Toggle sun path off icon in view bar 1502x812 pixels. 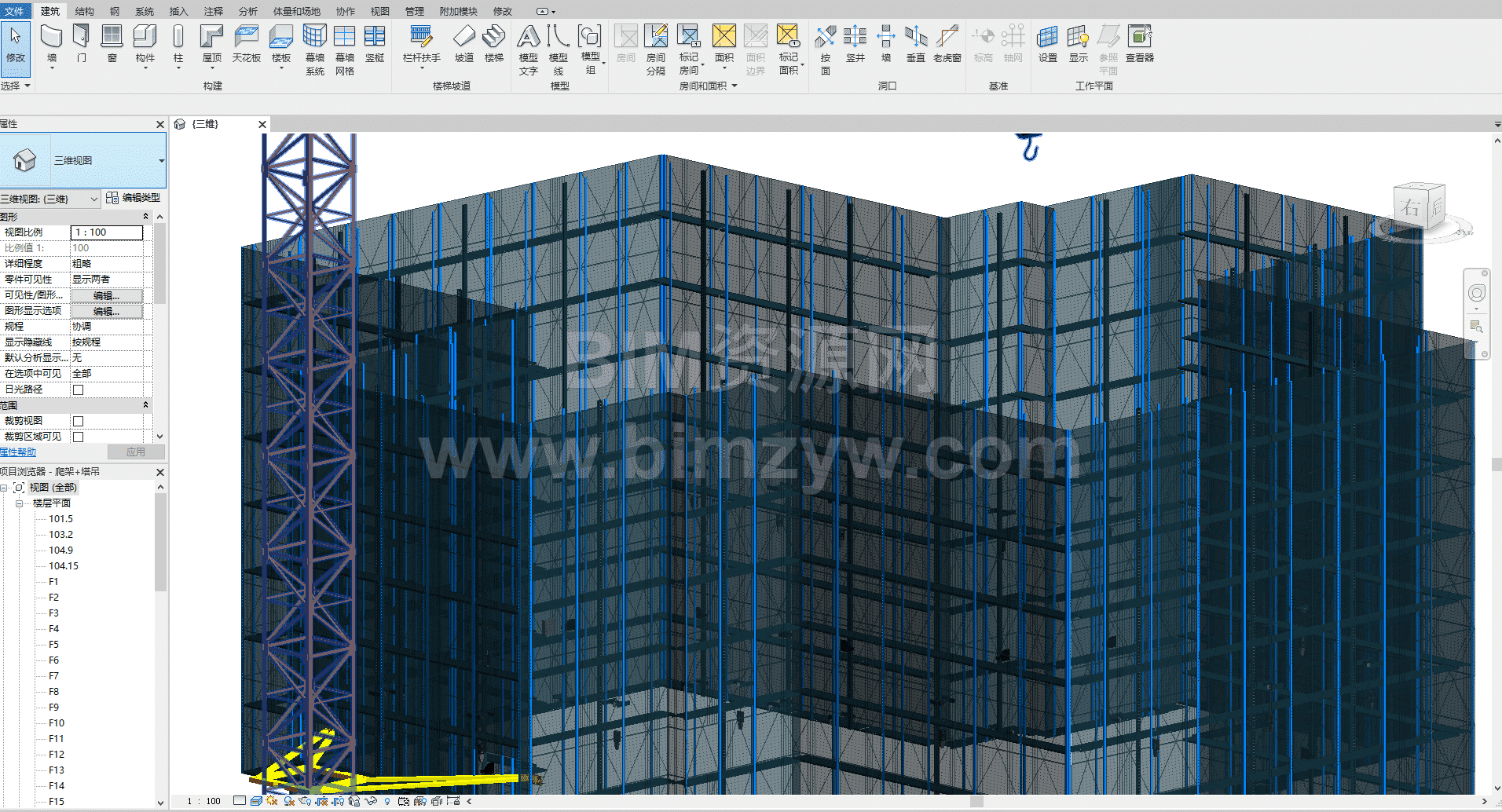(x=272, y=801)
